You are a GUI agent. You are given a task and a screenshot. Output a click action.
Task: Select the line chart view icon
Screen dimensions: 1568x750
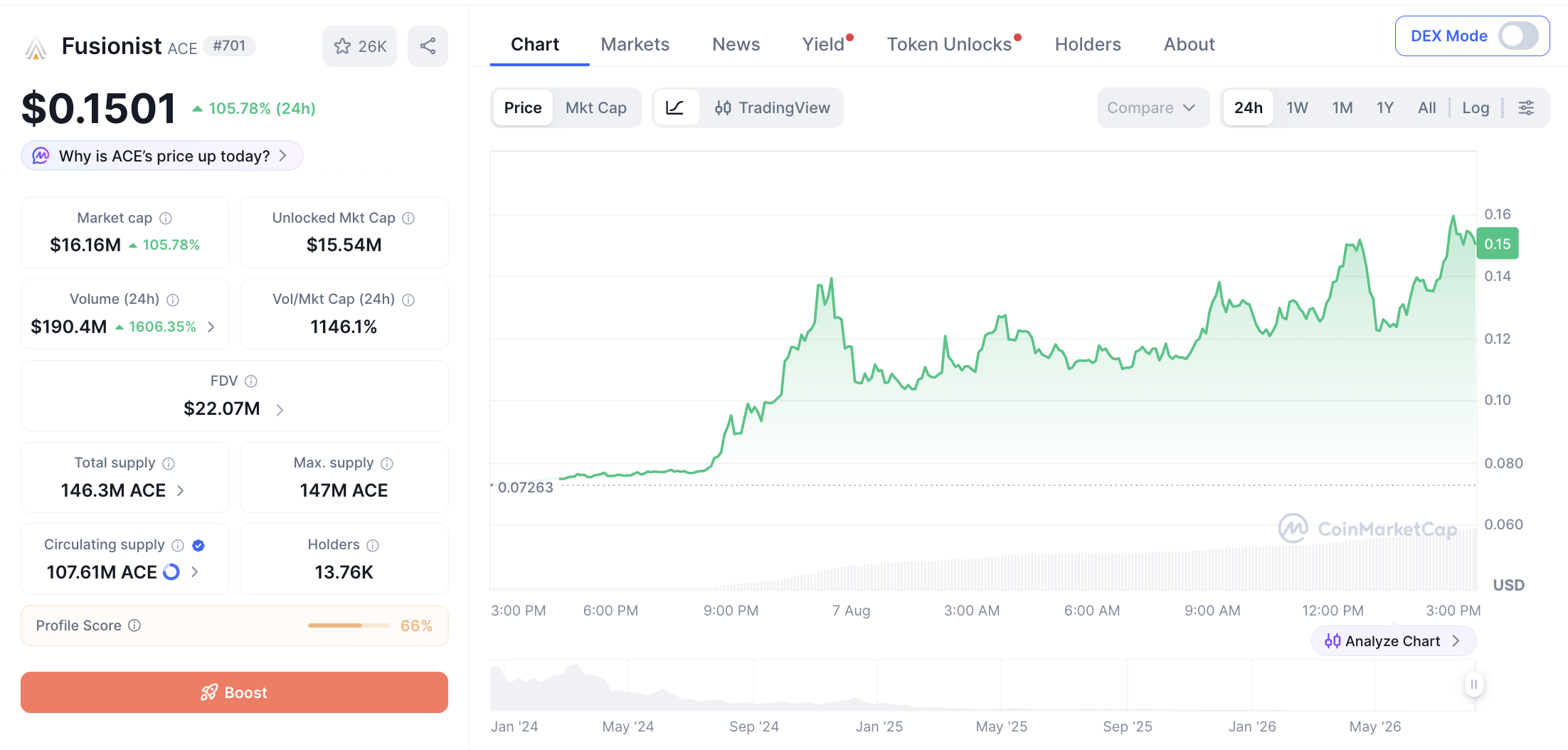point(674,107)
